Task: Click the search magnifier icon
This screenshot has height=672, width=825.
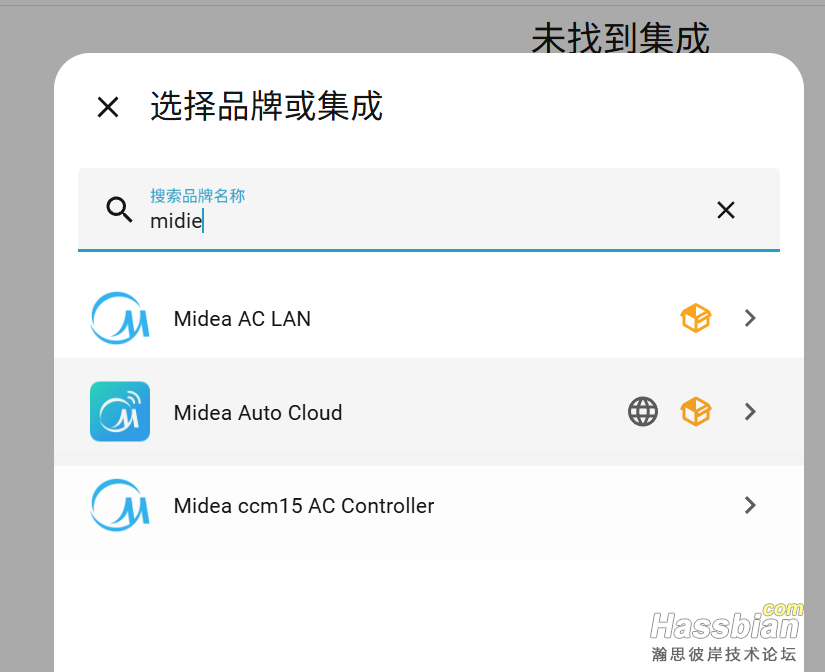Action: (120, 209)
